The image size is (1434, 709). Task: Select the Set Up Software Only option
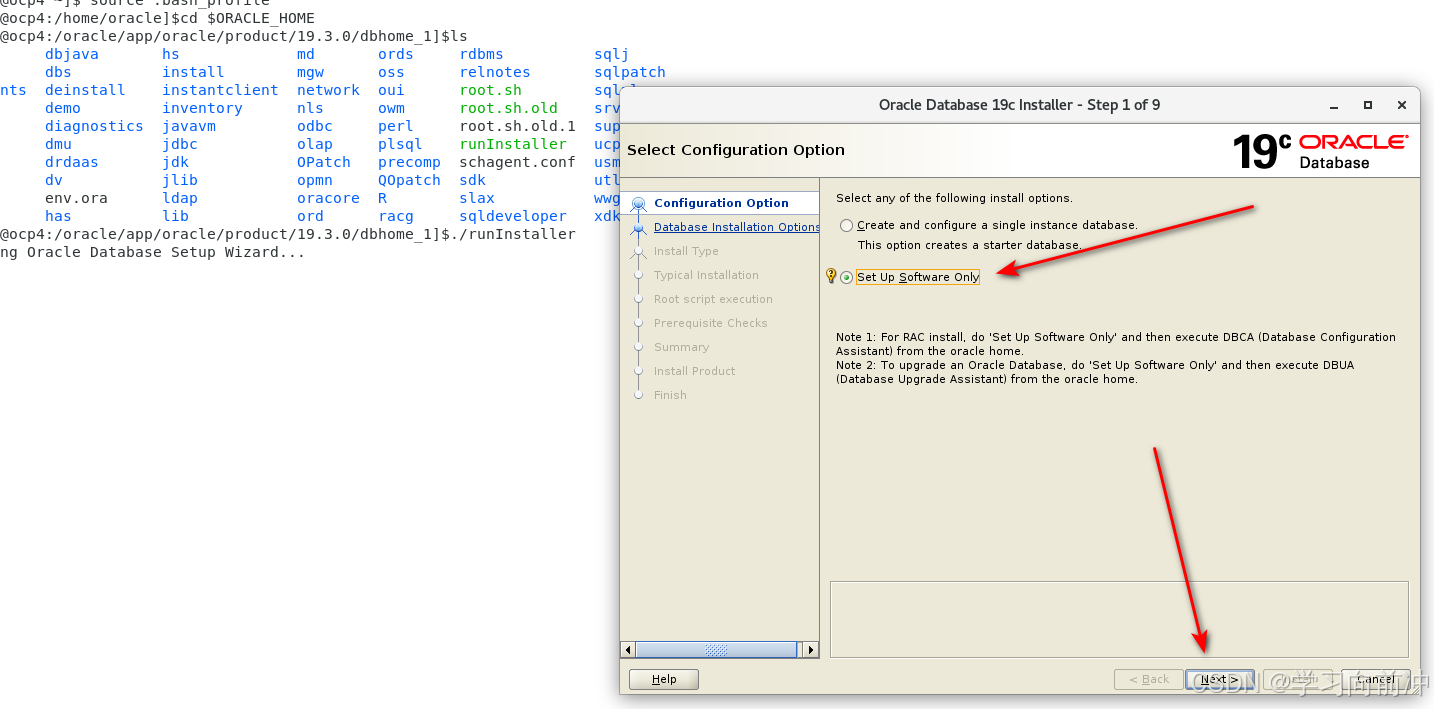point(847,277)
